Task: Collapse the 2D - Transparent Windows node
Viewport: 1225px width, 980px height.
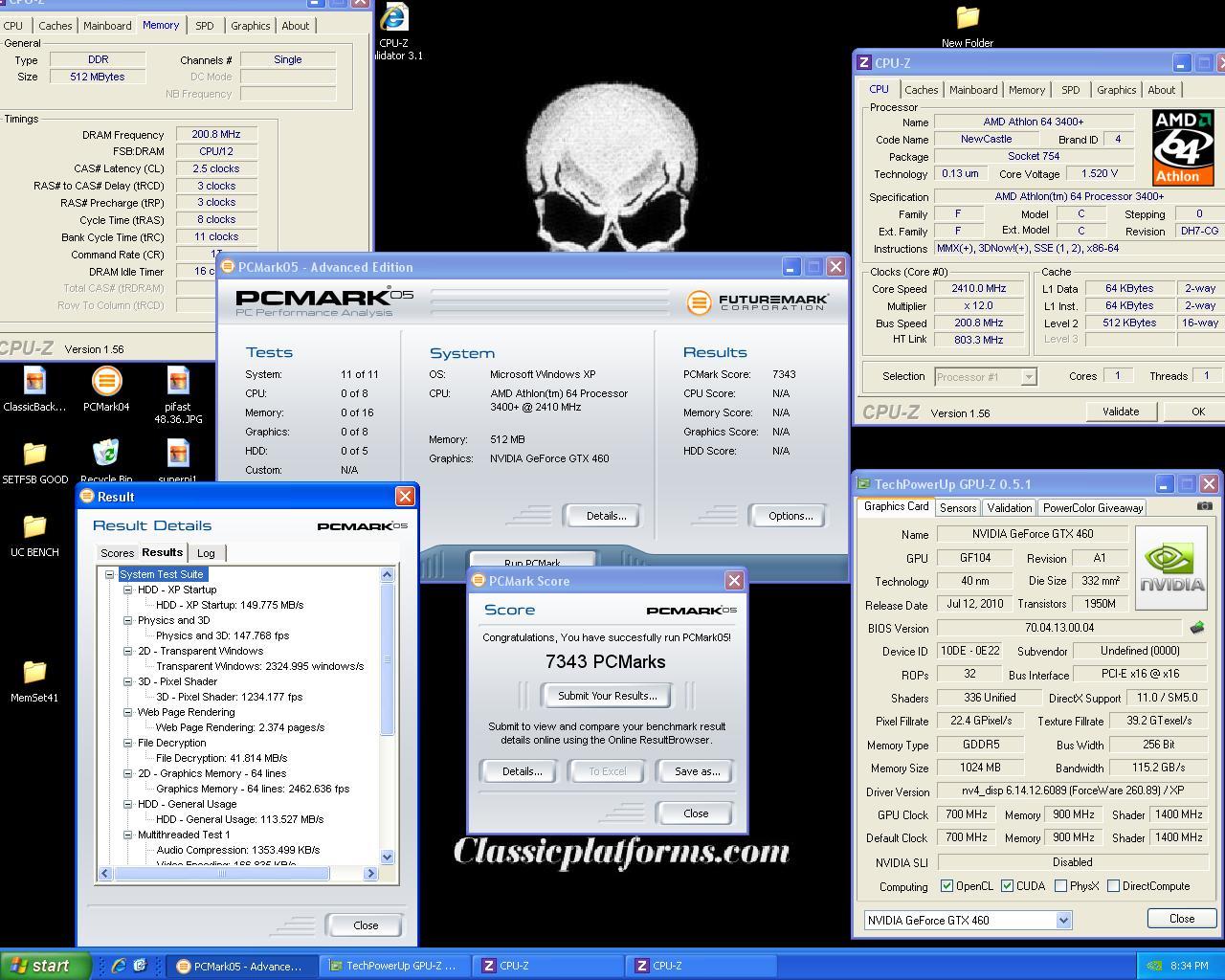Action: [127, 651]
